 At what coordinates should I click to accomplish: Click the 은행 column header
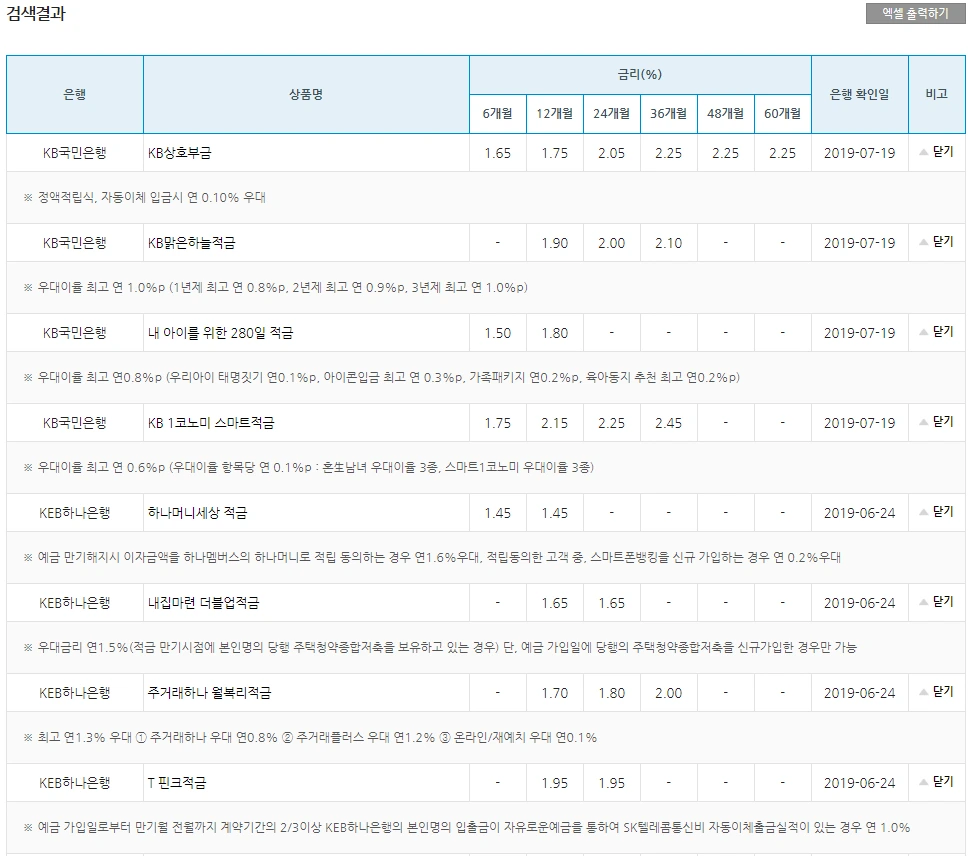coord(75,94)
